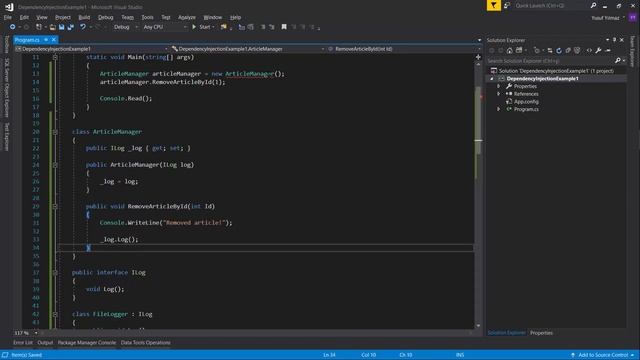Image resolution: width=640 pixels, height=360 pixels.
Task: Open the Error List tab
Action: 23,343
